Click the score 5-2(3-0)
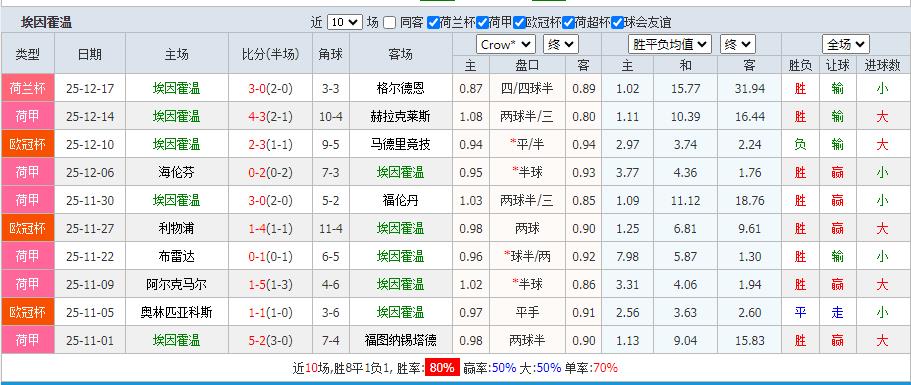Viewport: 911px width, 385px height. 270,340
